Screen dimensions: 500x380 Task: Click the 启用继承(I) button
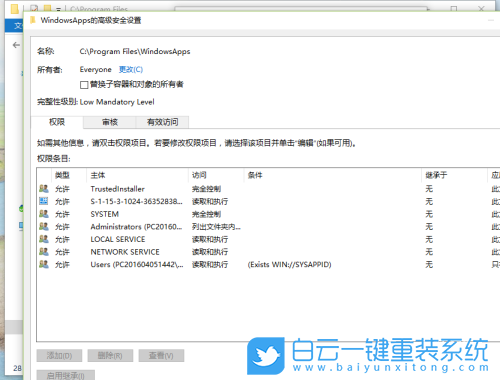click(66, 375)
